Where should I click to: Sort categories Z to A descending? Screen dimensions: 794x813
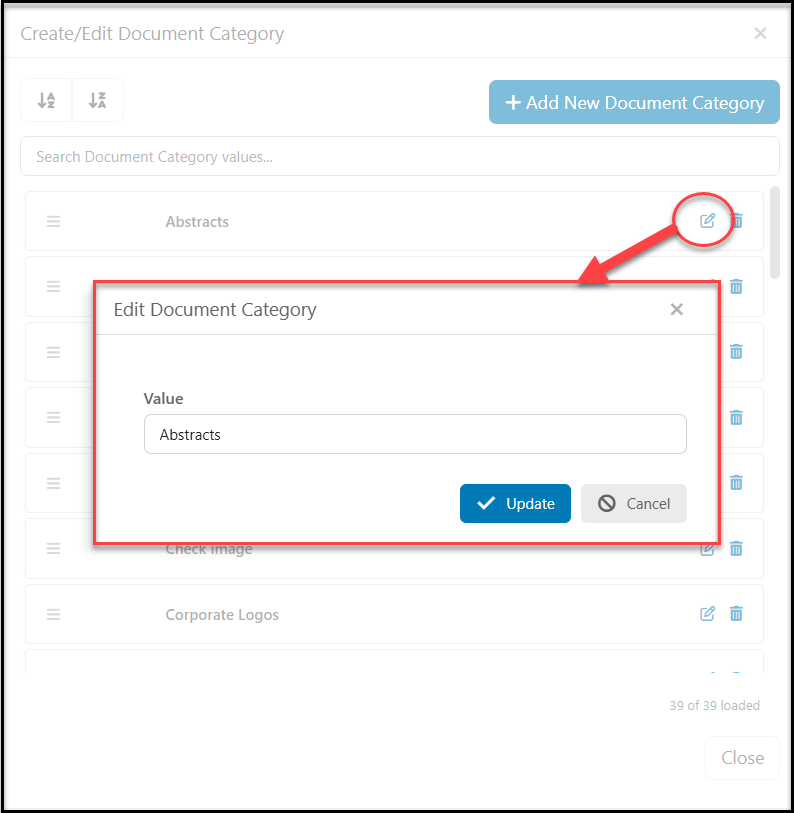pos(97,100)
